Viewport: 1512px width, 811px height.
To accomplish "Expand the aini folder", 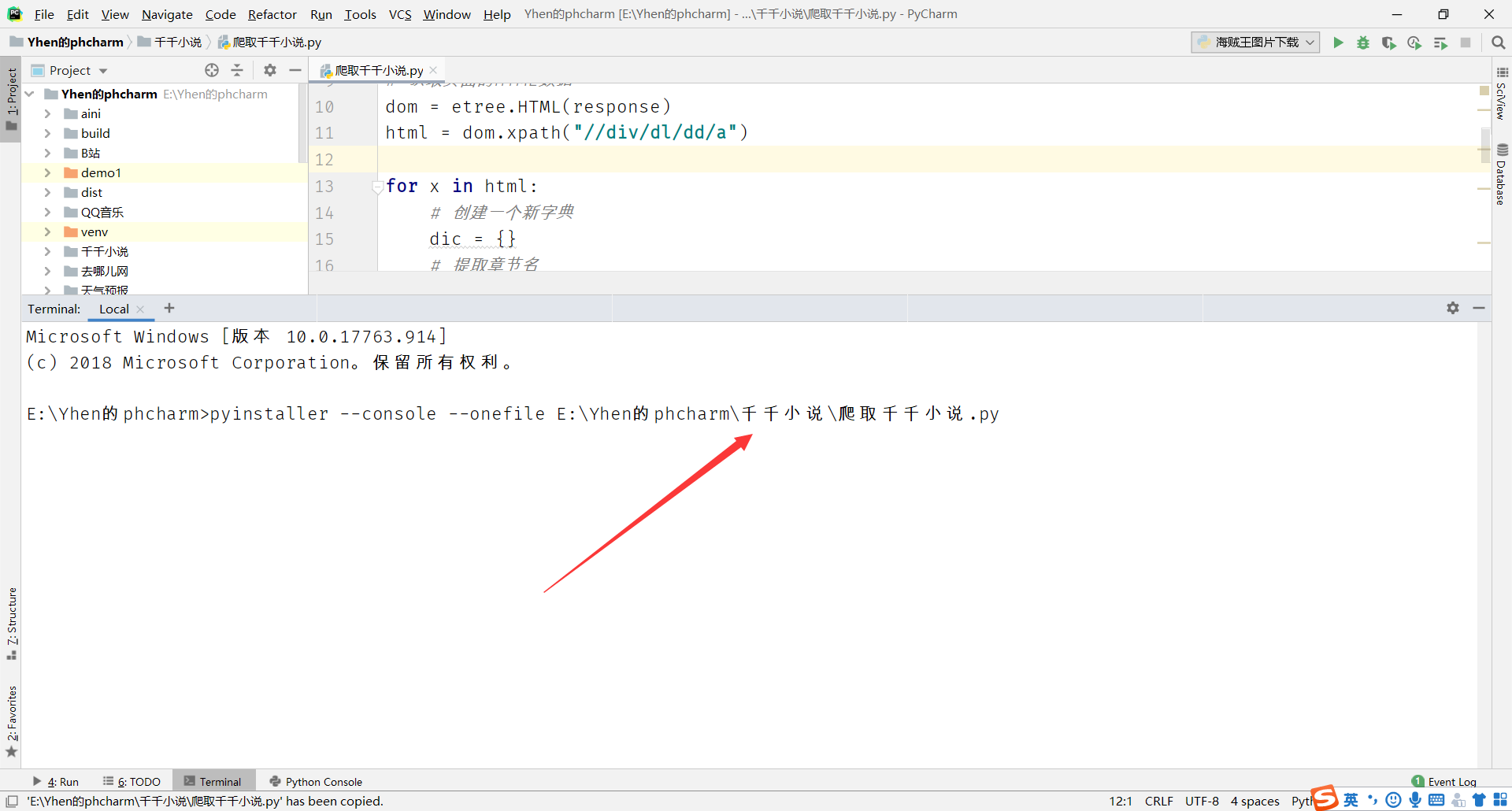I will click(x=47, y=113).
